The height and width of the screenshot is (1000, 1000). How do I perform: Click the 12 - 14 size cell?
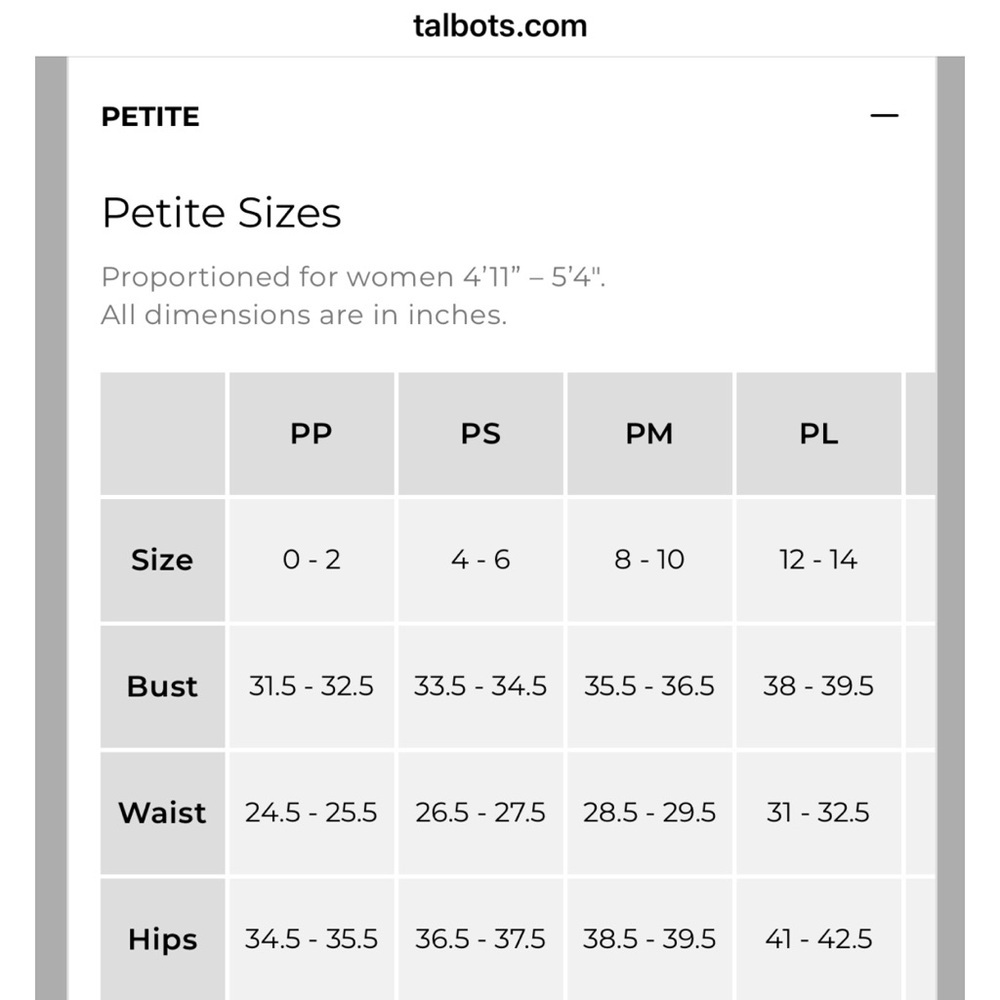coord(818,560)
